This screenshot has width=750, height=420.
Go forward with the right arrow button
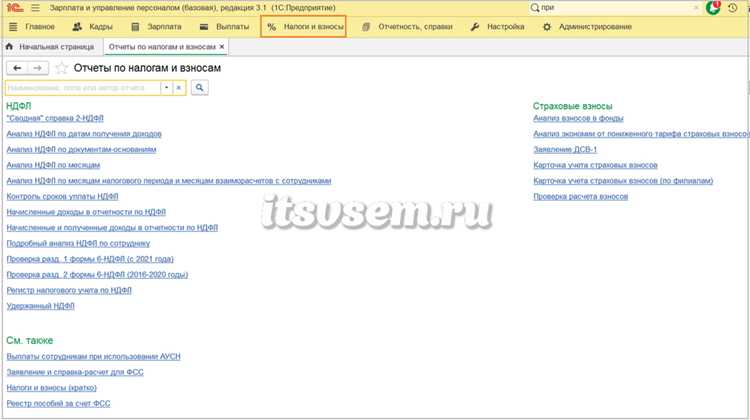pyautogui.click(x=38, y=68)
